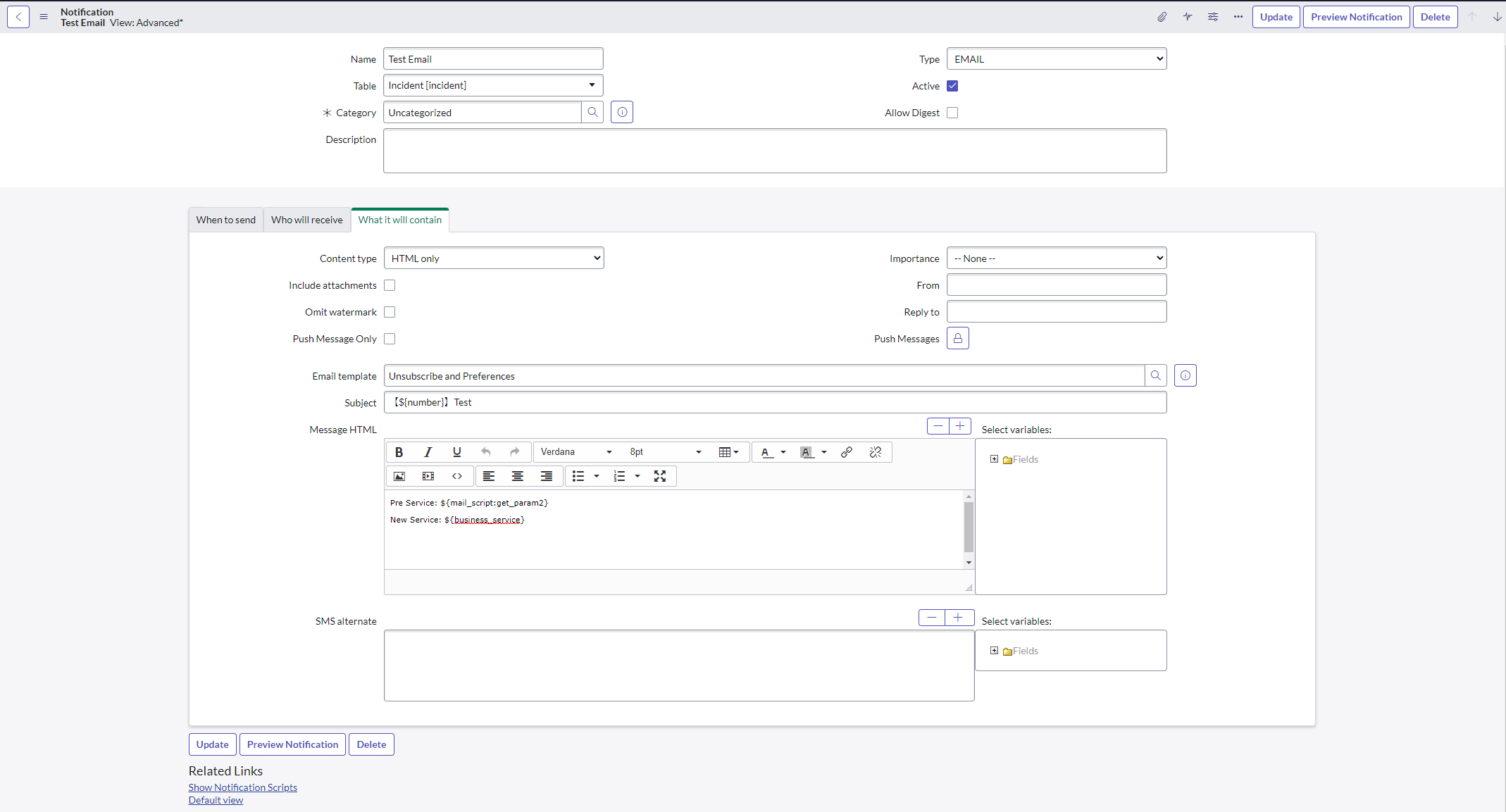The image size is (1506, 812).
Task: Expand the Fields tree in Message HTML variables
Action: click(994, 459)
